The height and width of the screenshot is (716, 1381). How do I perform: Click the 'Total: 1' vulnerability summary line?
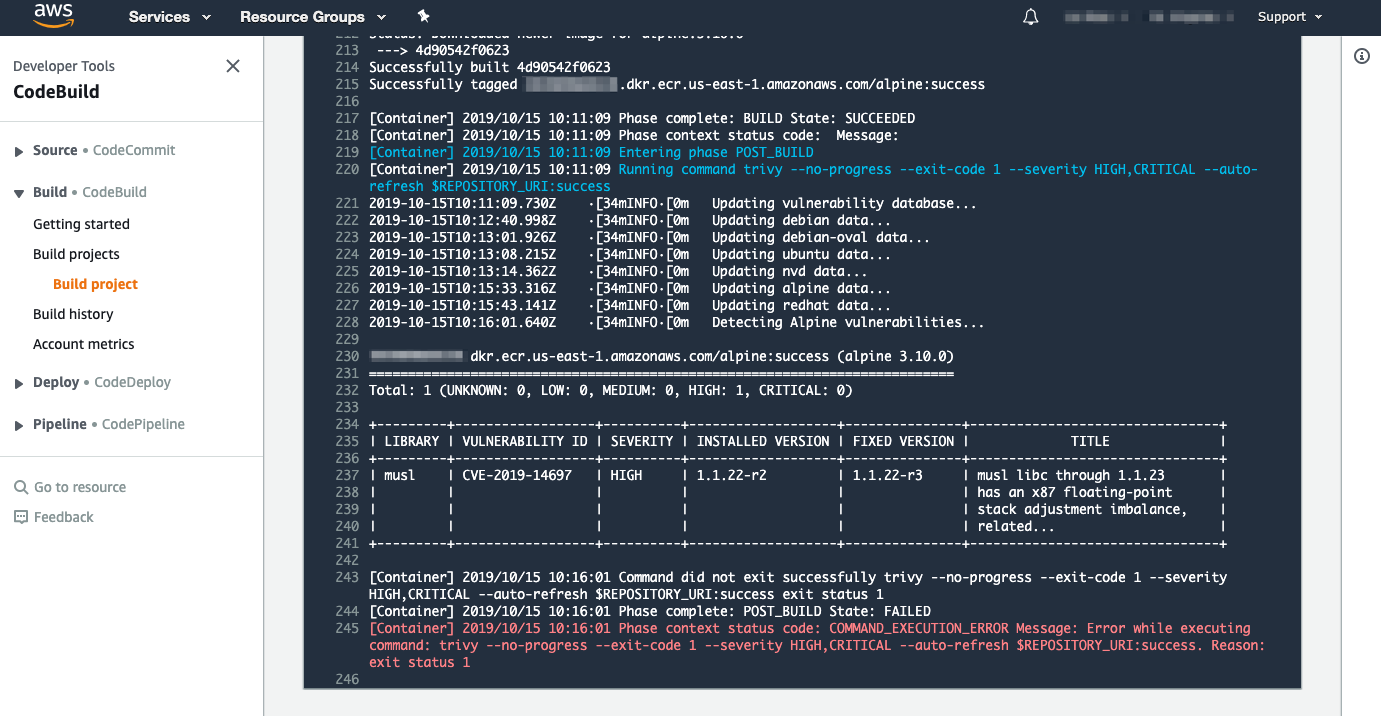click(611, 390)
